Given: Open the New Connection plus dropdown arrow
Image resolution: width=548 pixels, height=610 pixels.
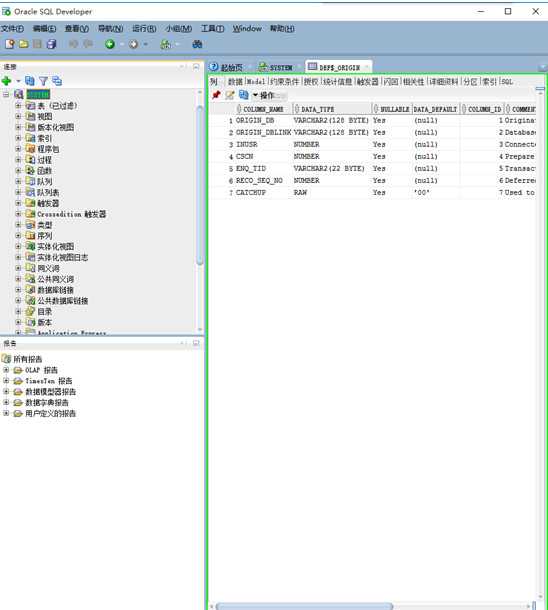Looking at the screenshot, I should point(18,81).
